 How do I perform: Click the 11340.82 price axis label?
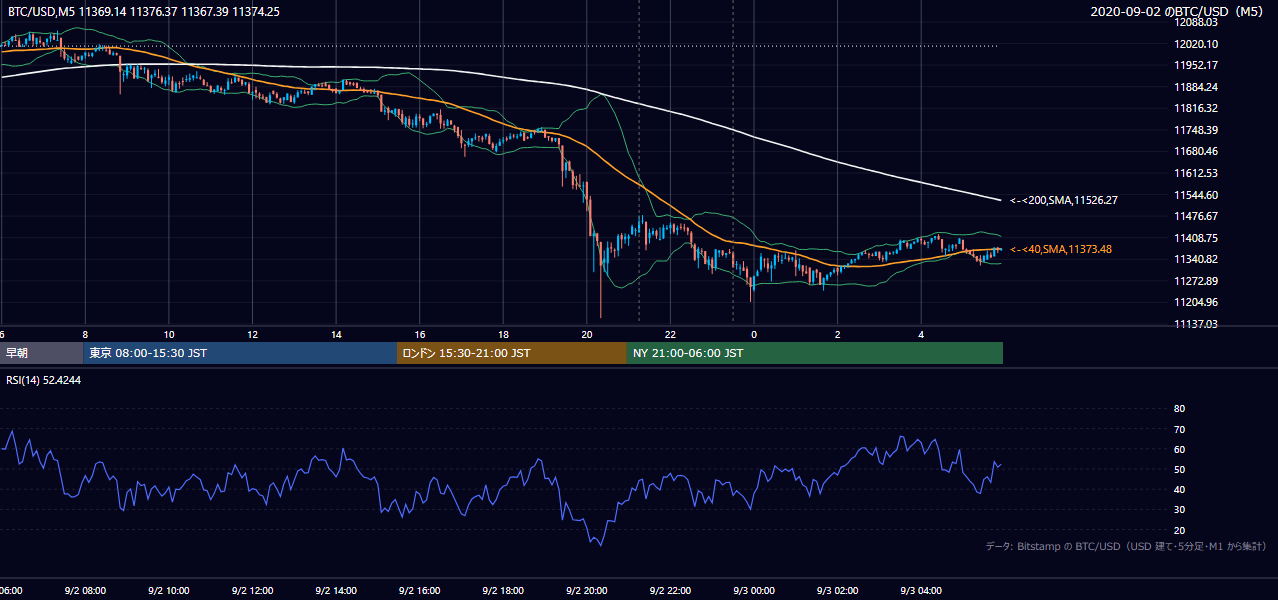click(1196, 259)
